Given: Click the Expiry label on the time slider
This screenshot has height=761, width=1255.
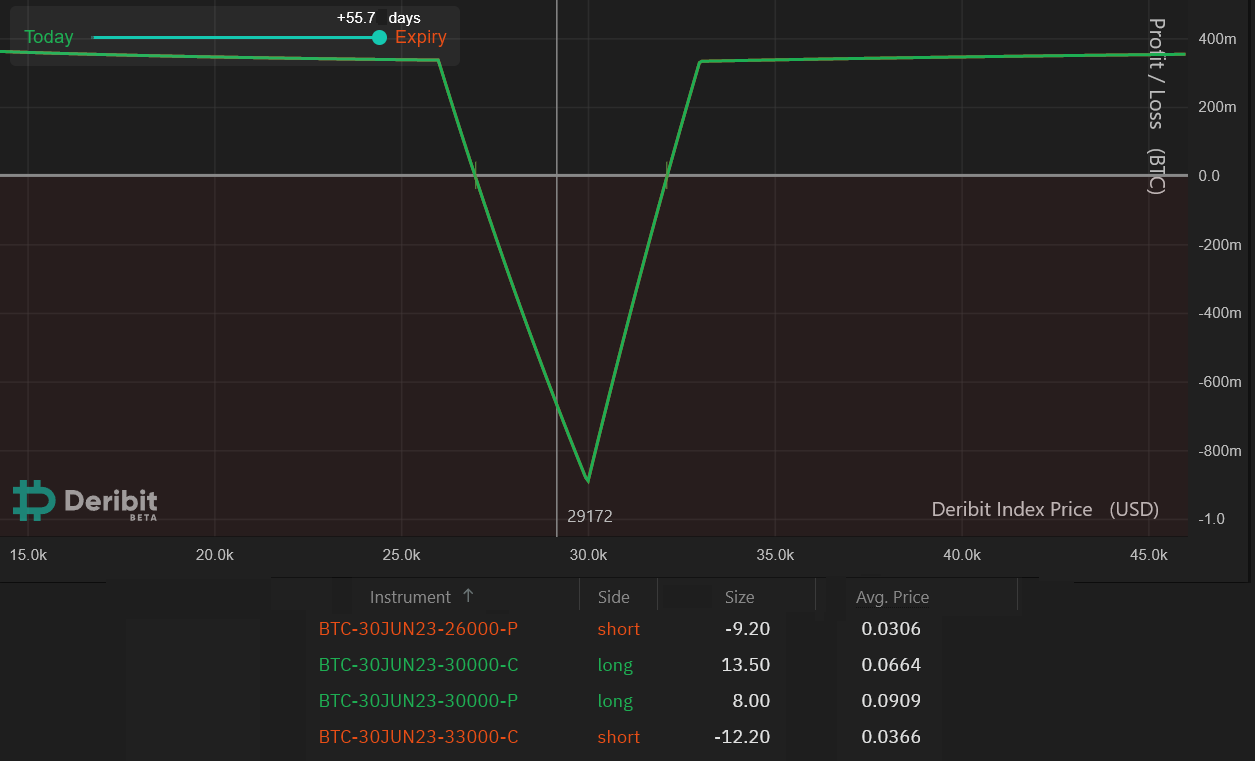Looking at the screenshot, I should (x=420, y=37).
